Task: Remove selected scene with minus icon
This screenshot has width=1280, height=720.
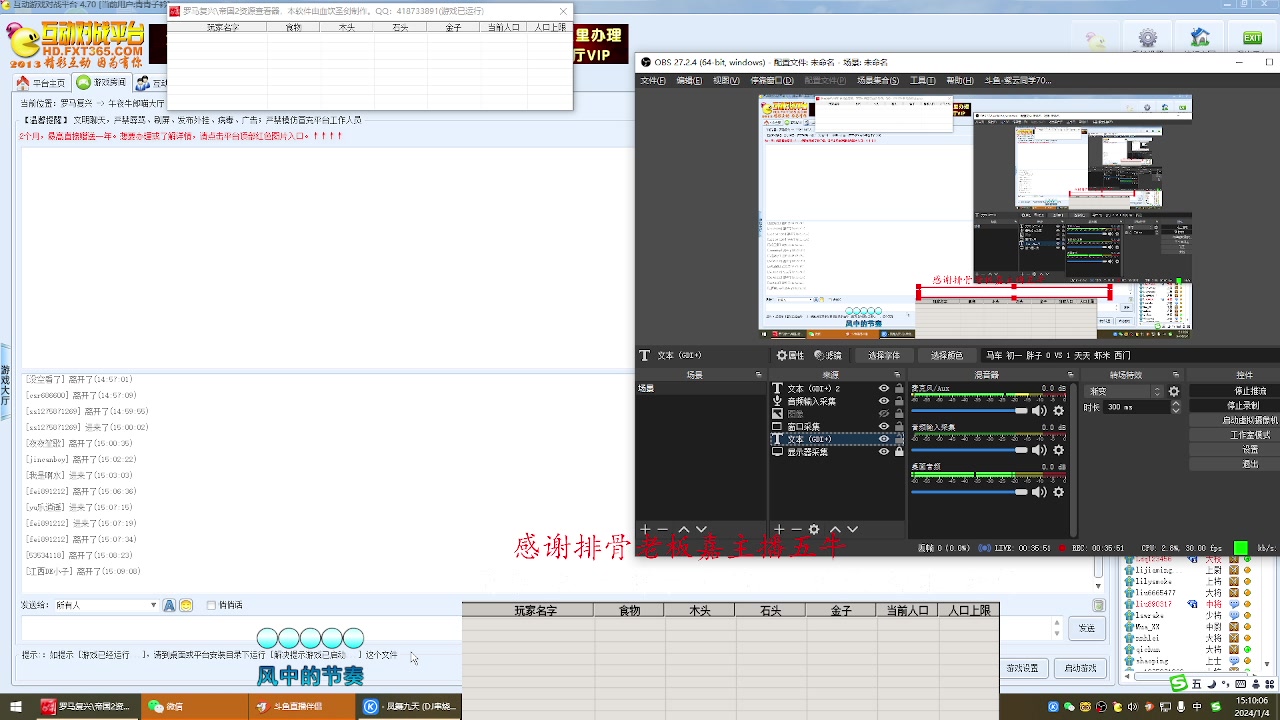Action: pos(662,529)
